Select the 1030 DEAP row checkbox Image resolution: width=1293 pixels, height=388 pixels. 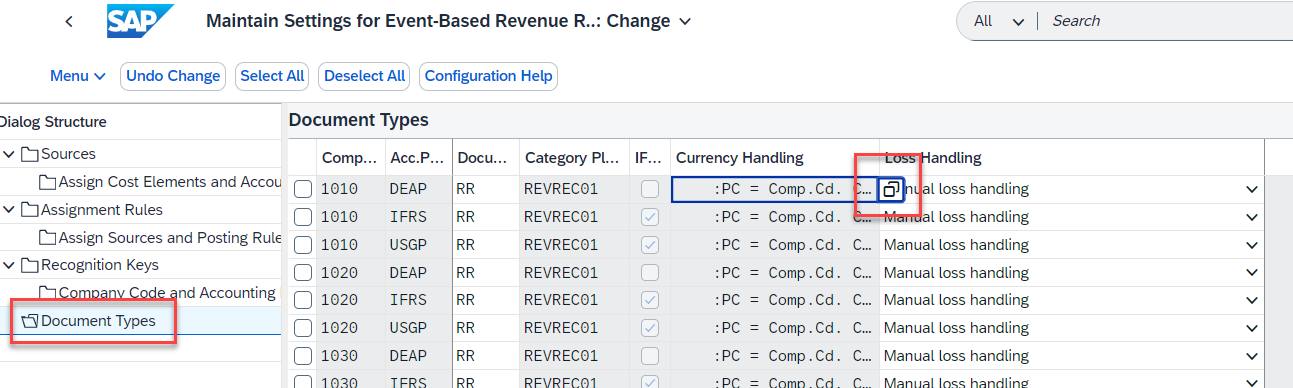tap(303, 357)
